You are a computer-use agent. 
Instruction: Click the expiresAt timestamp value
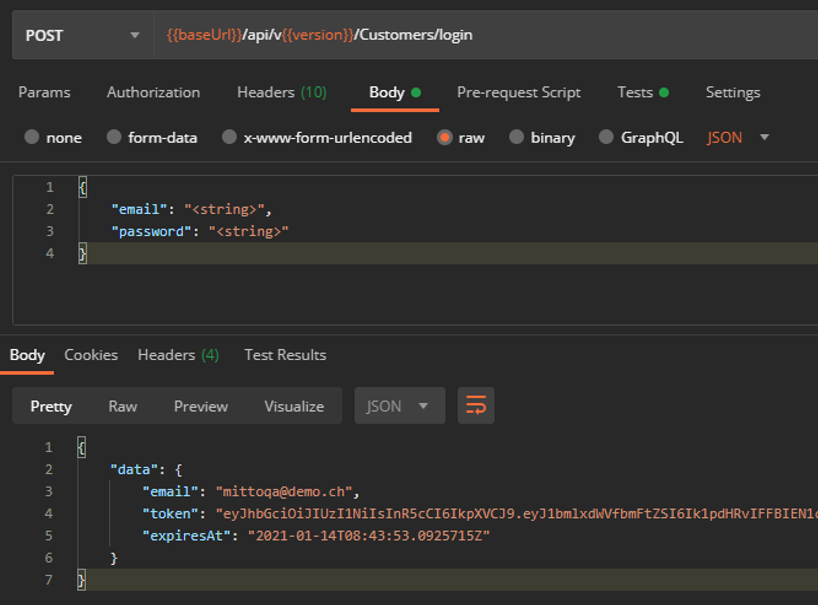click(369, 536)
